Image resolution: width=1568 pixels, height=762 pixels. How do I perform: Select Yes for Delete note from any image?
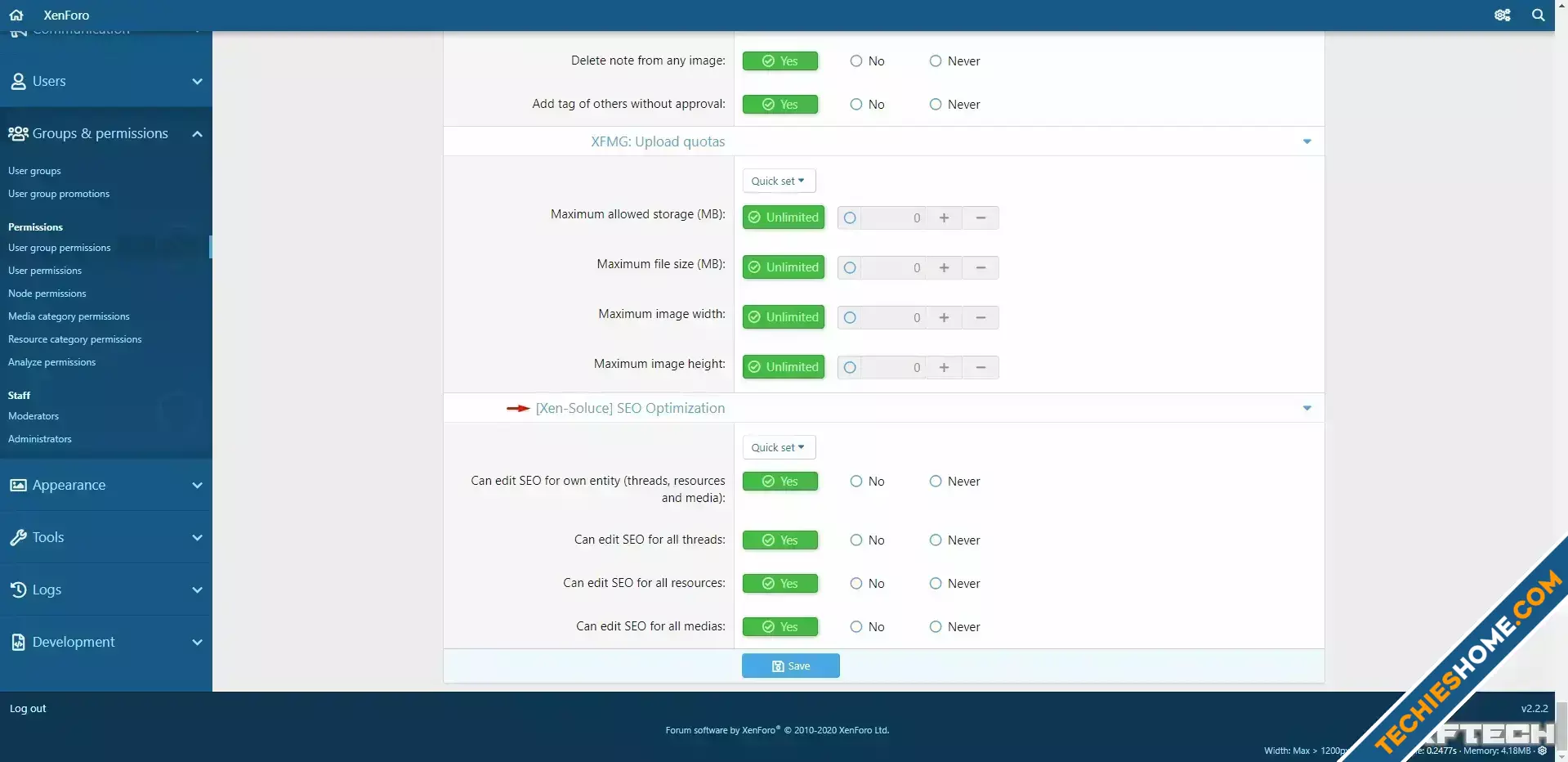coord(780,61)
